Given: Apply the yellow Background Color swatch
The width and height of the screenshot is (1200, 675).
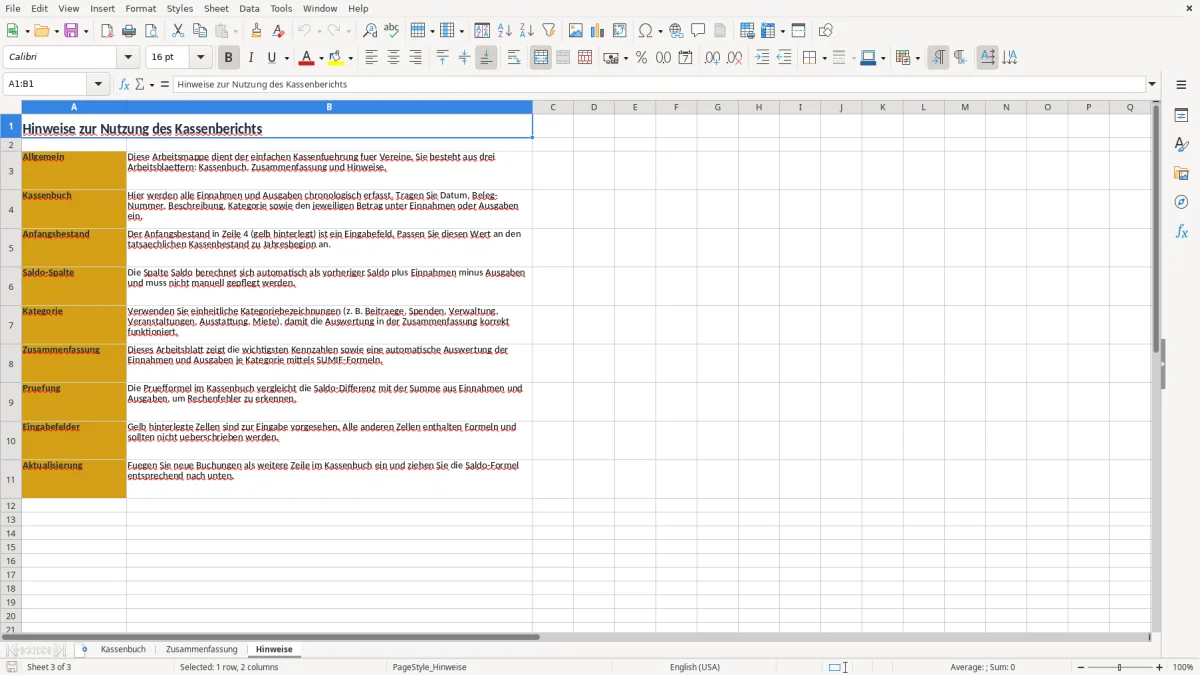Looking at the screenshot, I should click(336, 58).
